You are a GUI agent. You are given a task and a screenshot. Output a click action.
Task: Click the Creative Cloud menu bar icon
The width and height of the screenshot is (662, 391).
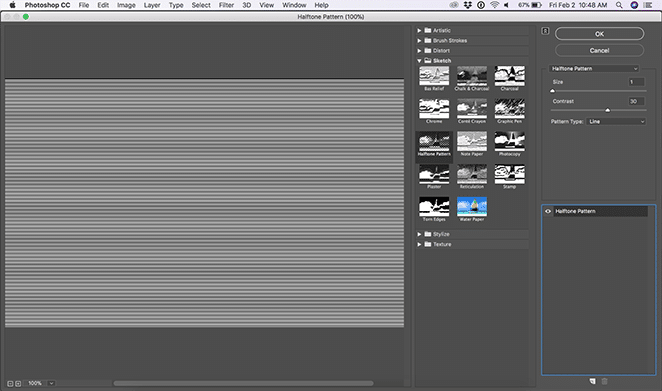point(454,5)
